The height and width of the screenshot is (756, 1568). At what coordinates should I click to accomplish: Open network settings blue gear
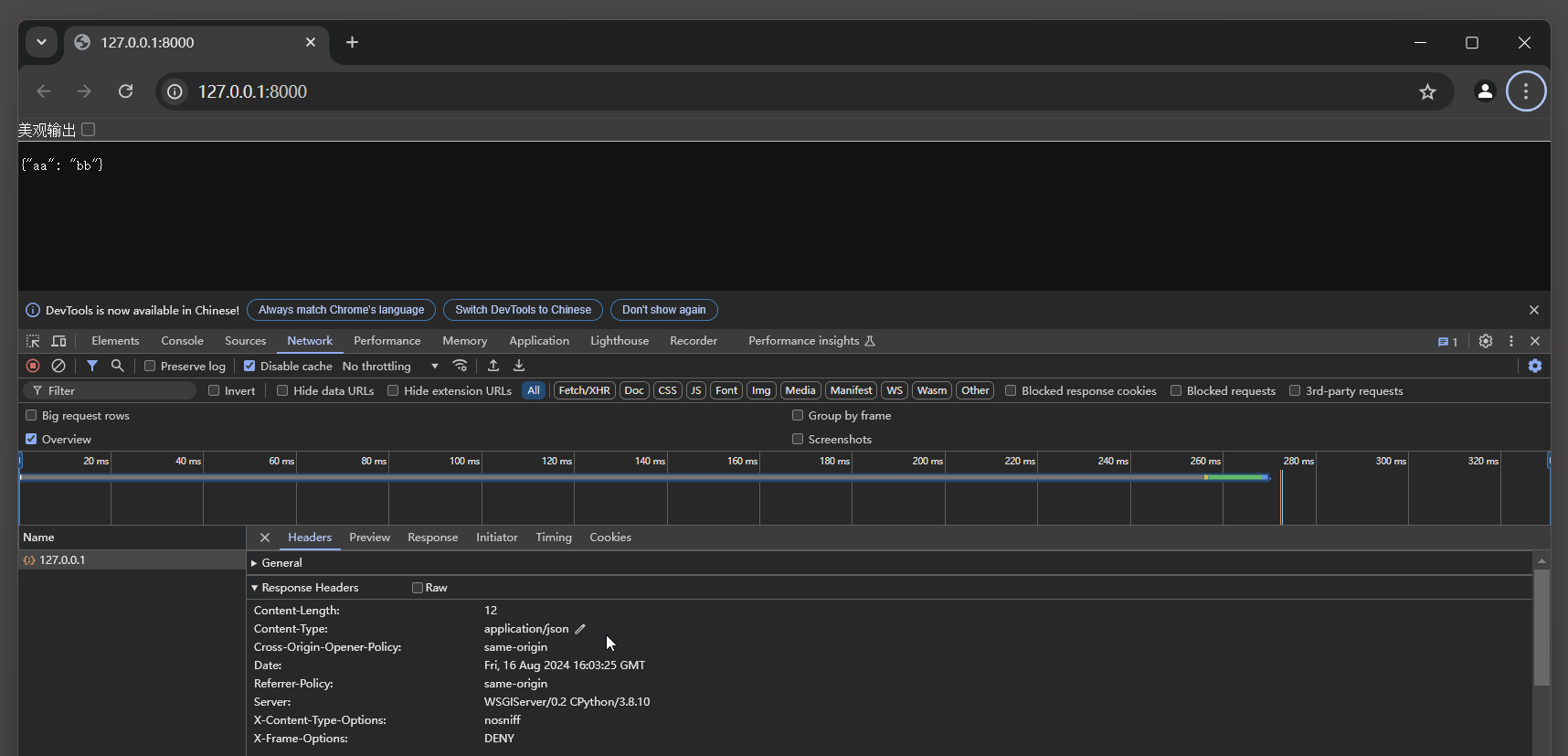point(1535,366)
